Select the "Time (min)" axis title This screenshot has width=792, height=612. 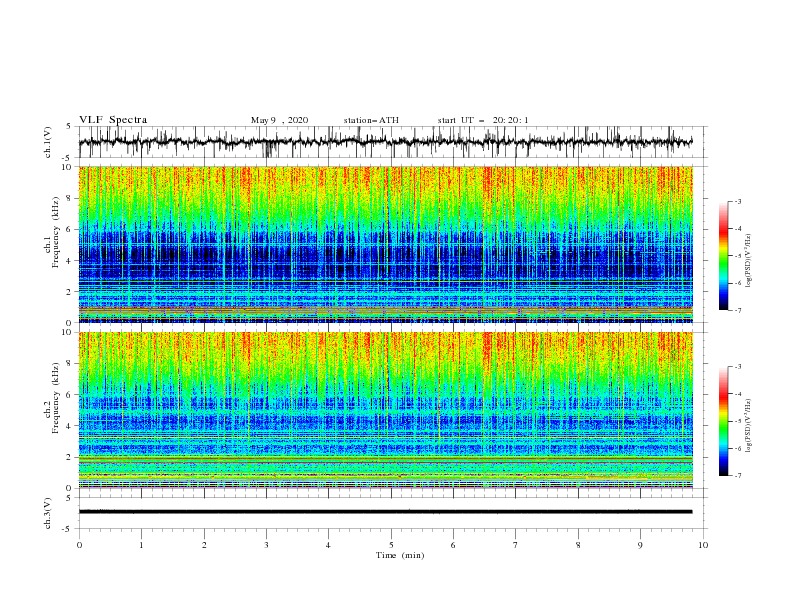tap(400, 555)
